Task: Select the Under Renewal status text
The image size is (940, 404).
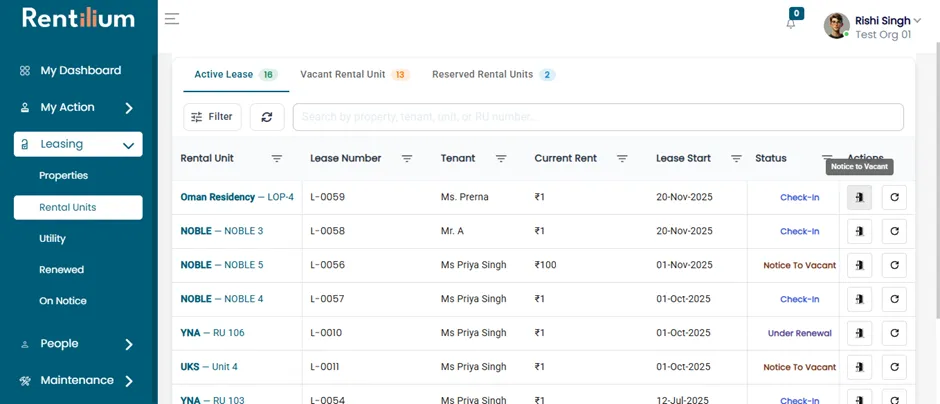Action: pyautogui.click(x=800, y=333)
